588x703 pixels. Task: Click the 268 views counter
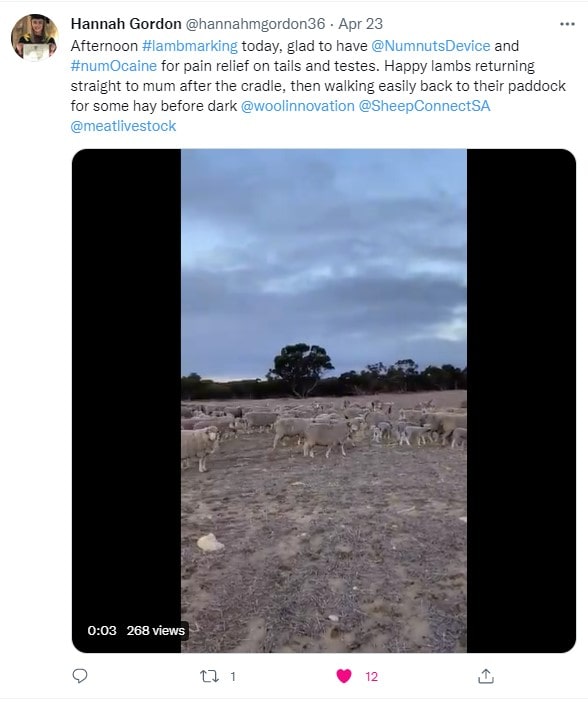pos(156,630)
